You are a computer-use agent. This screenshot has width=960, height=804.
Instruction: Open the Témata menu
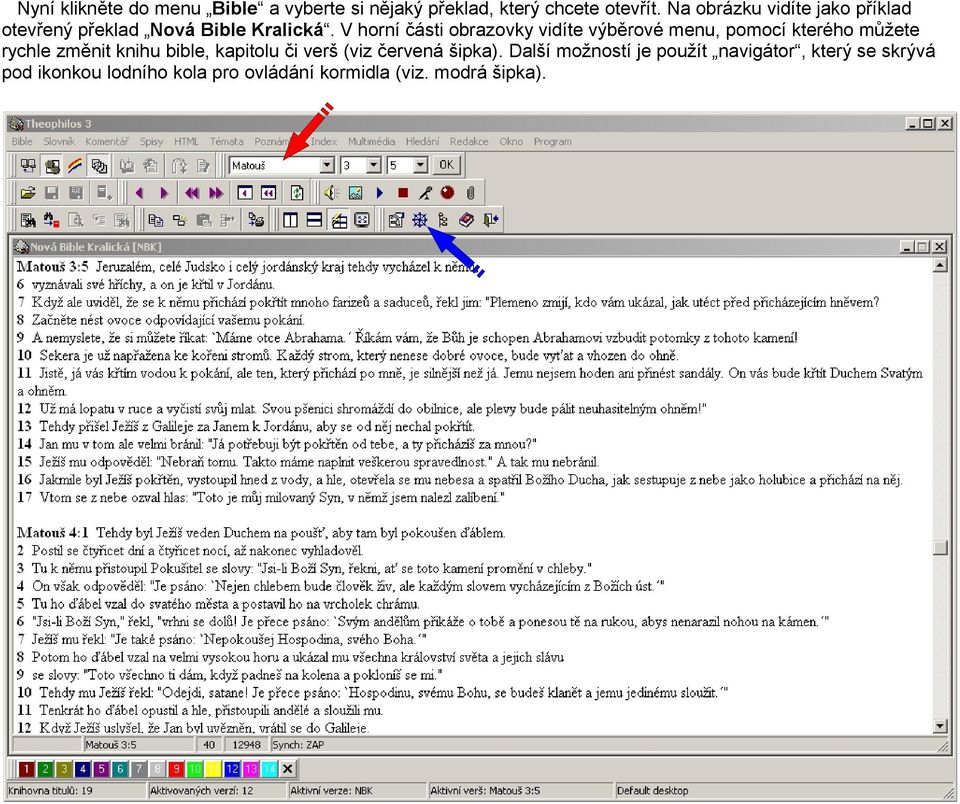coord(227,141)
